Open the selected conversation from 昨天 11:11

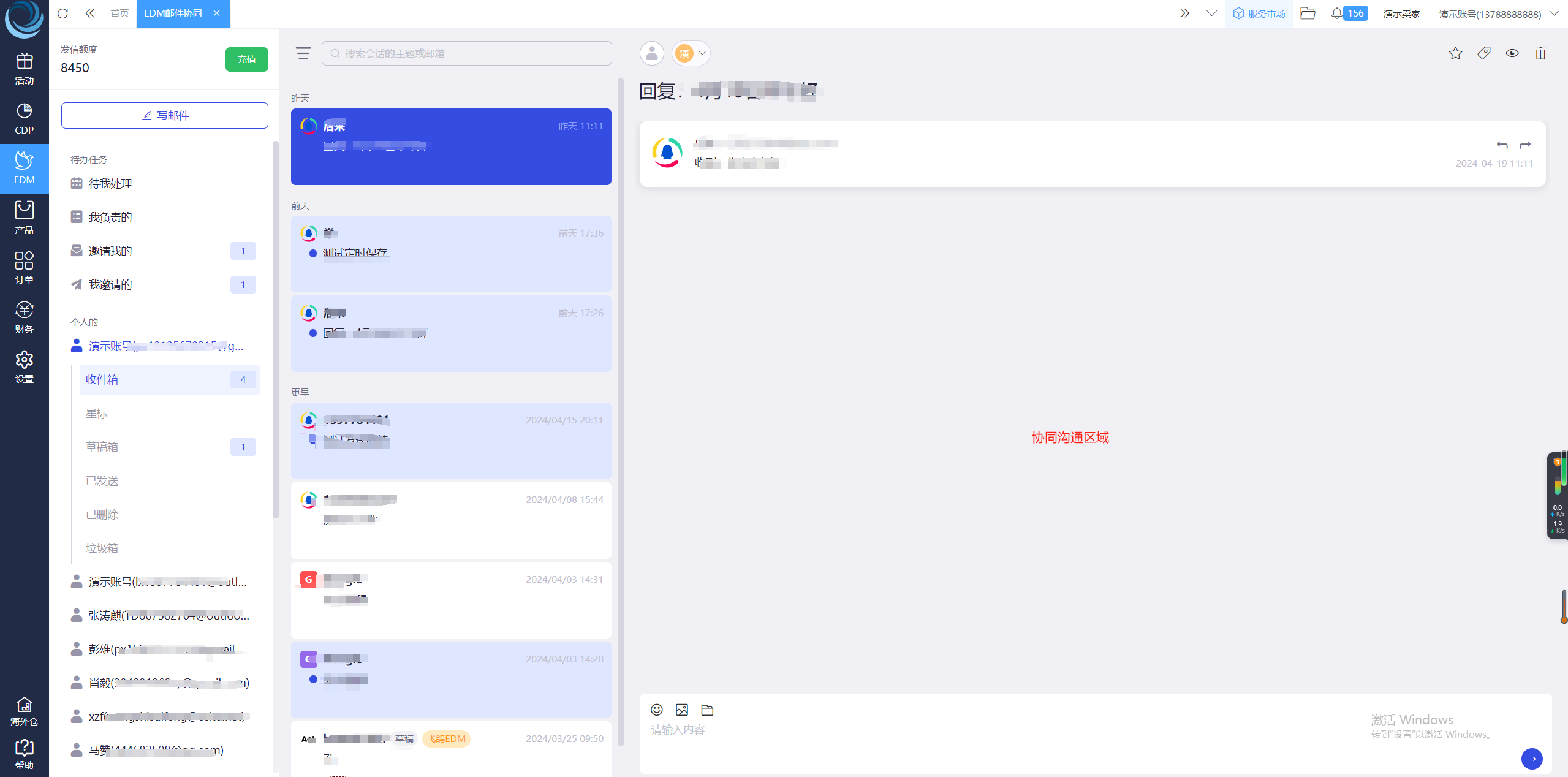point(451,147)
